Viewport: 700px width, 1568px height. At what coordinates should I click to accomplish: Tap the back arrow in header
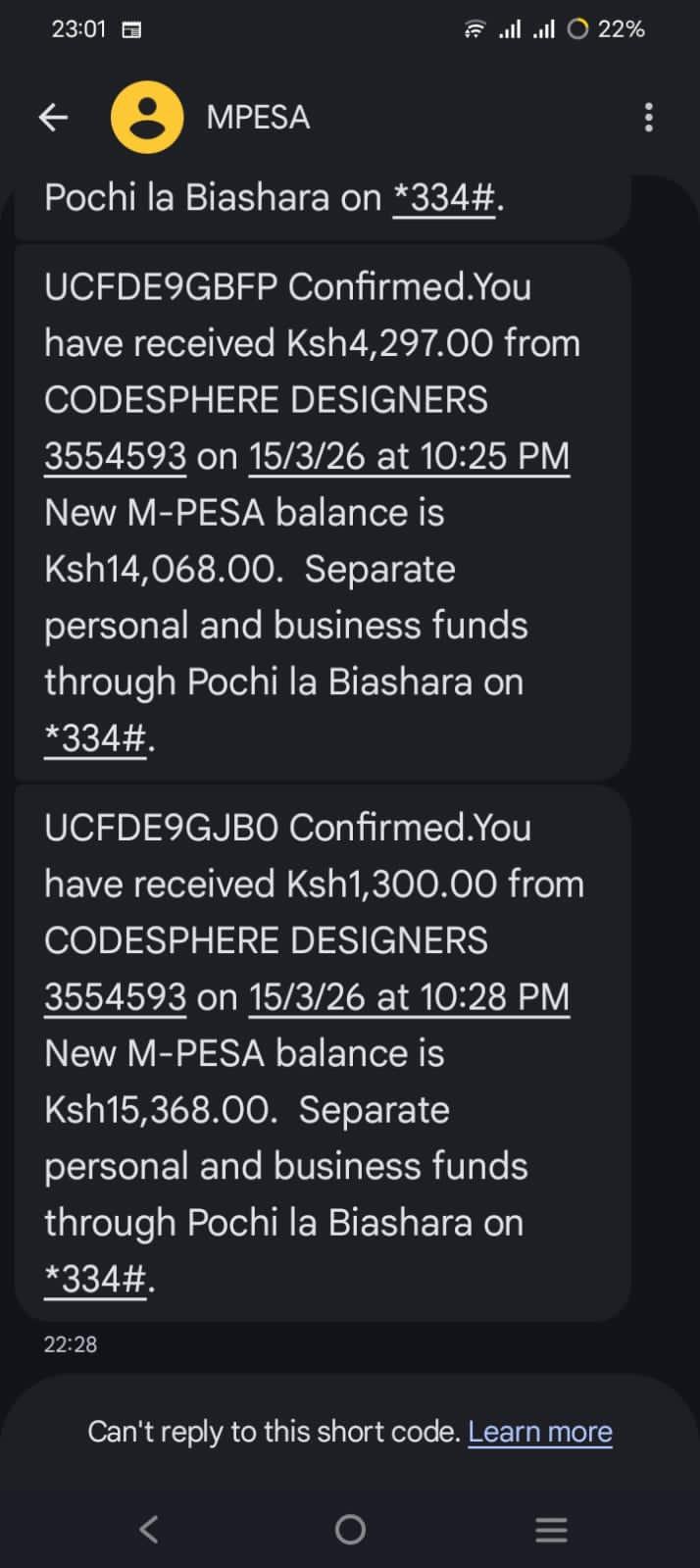click(x=53, y=118)
